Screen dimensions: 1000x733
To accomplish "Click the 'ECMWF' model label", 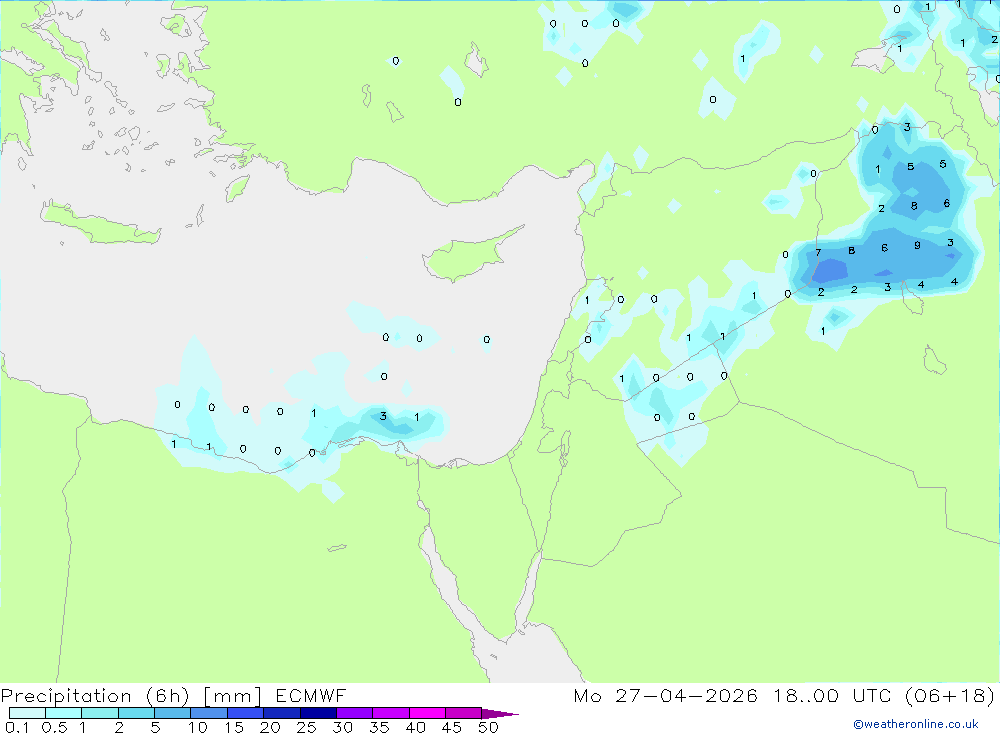I will pos(311,696).
